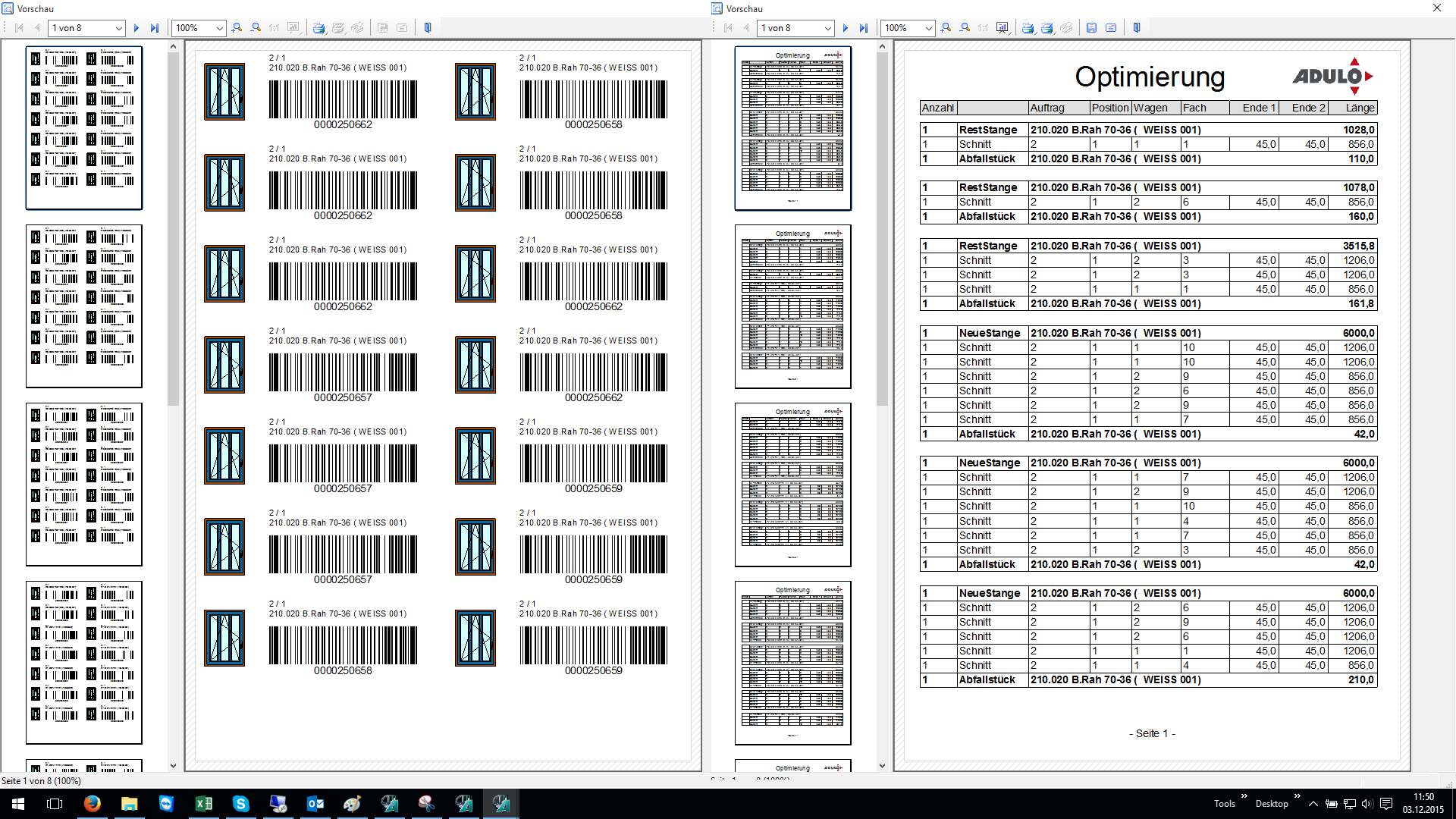The height and width of the screenshot is (819, 1456).
Task: Print the Optimierung report in right preview
Action: coord(1028,28)
